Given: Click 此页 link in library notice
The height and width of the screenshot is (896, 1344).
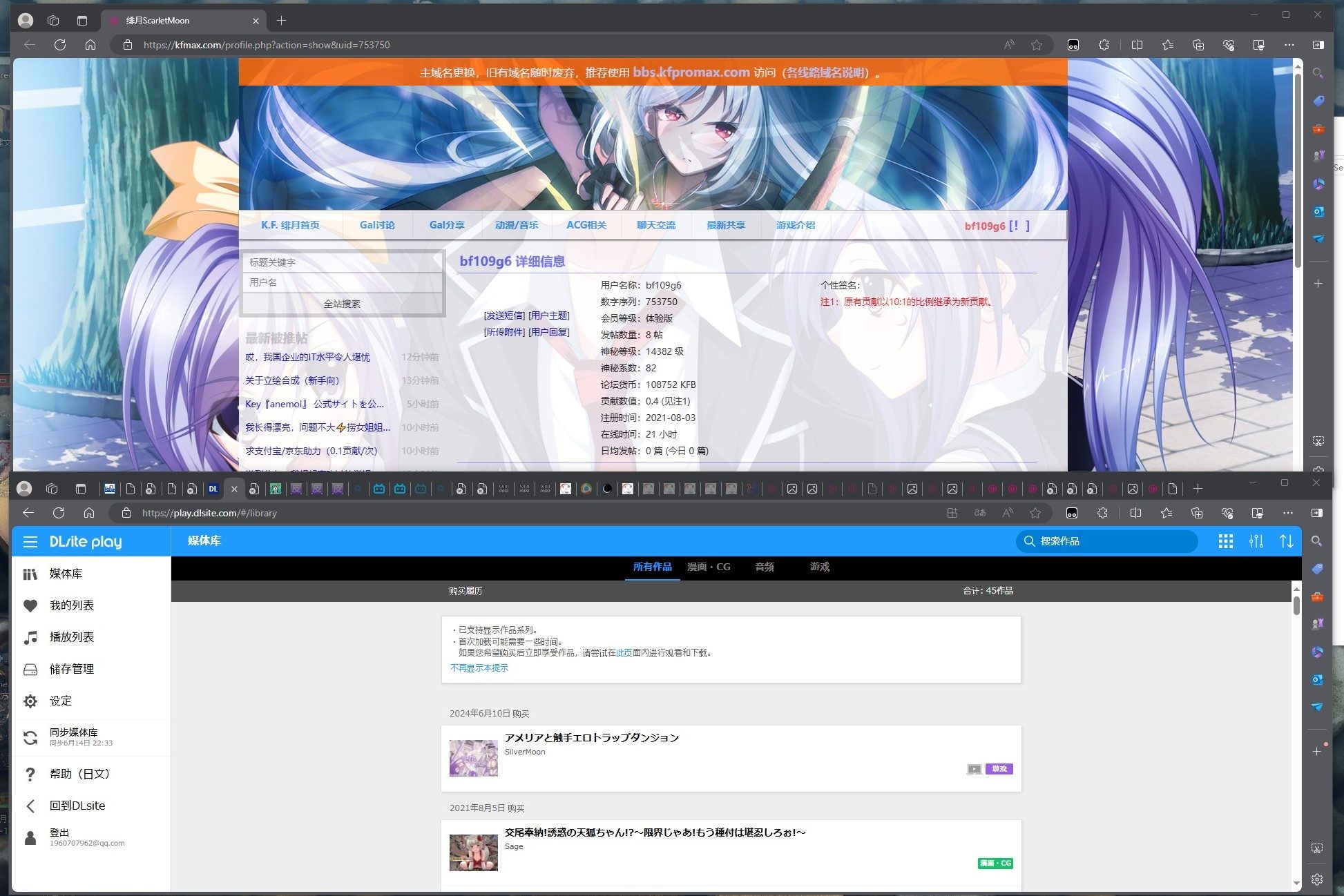Looking at the screenshot, I should click(624, 653).
